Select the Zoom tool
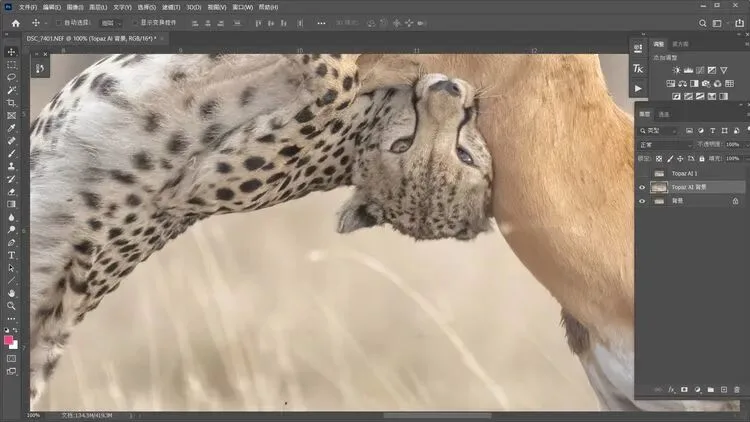The image size is (750, 422). pos(11,306)
